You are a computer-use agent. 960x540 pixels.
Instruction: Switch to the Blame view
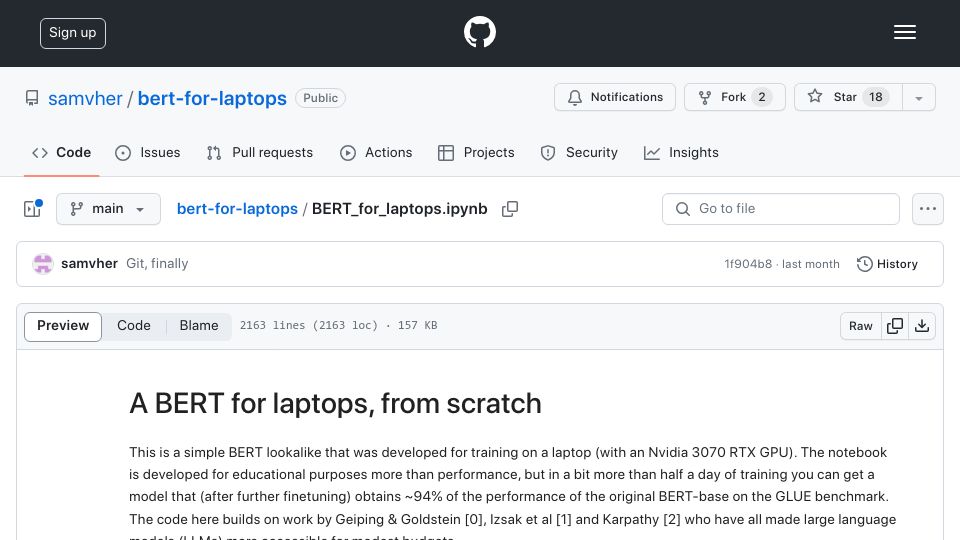pyautogui.click(x=199, y=326)
